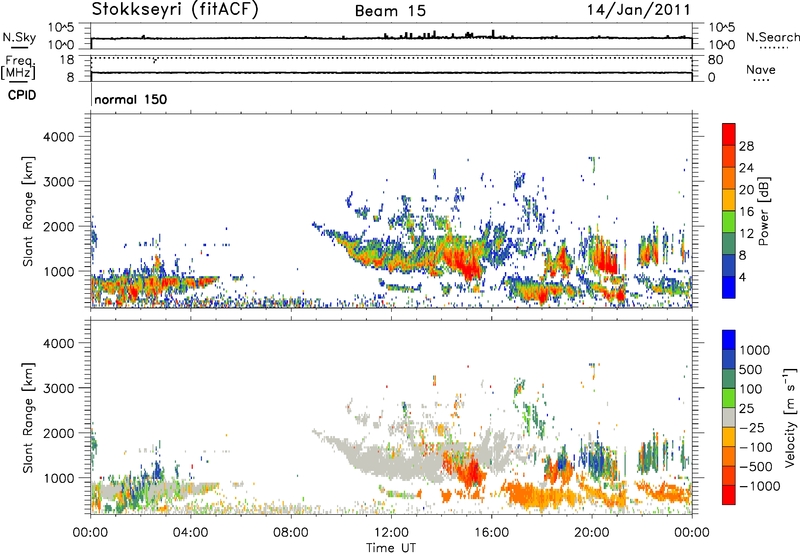800x554 pixels.
Task: Click the '08:00' time axis label
Action: (291, 533)
